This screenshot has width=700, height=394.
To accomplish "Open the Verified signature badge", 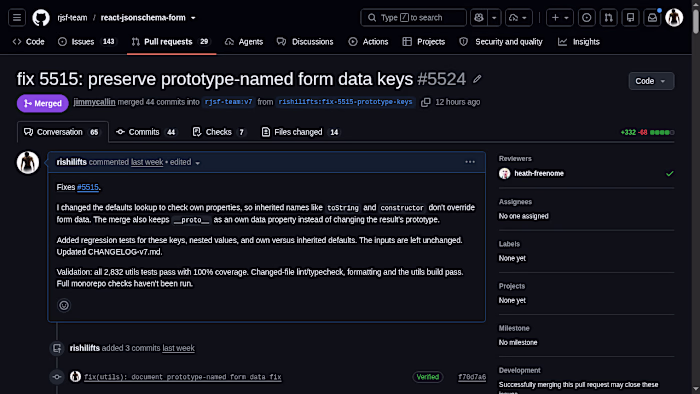I will coord(428,377).
